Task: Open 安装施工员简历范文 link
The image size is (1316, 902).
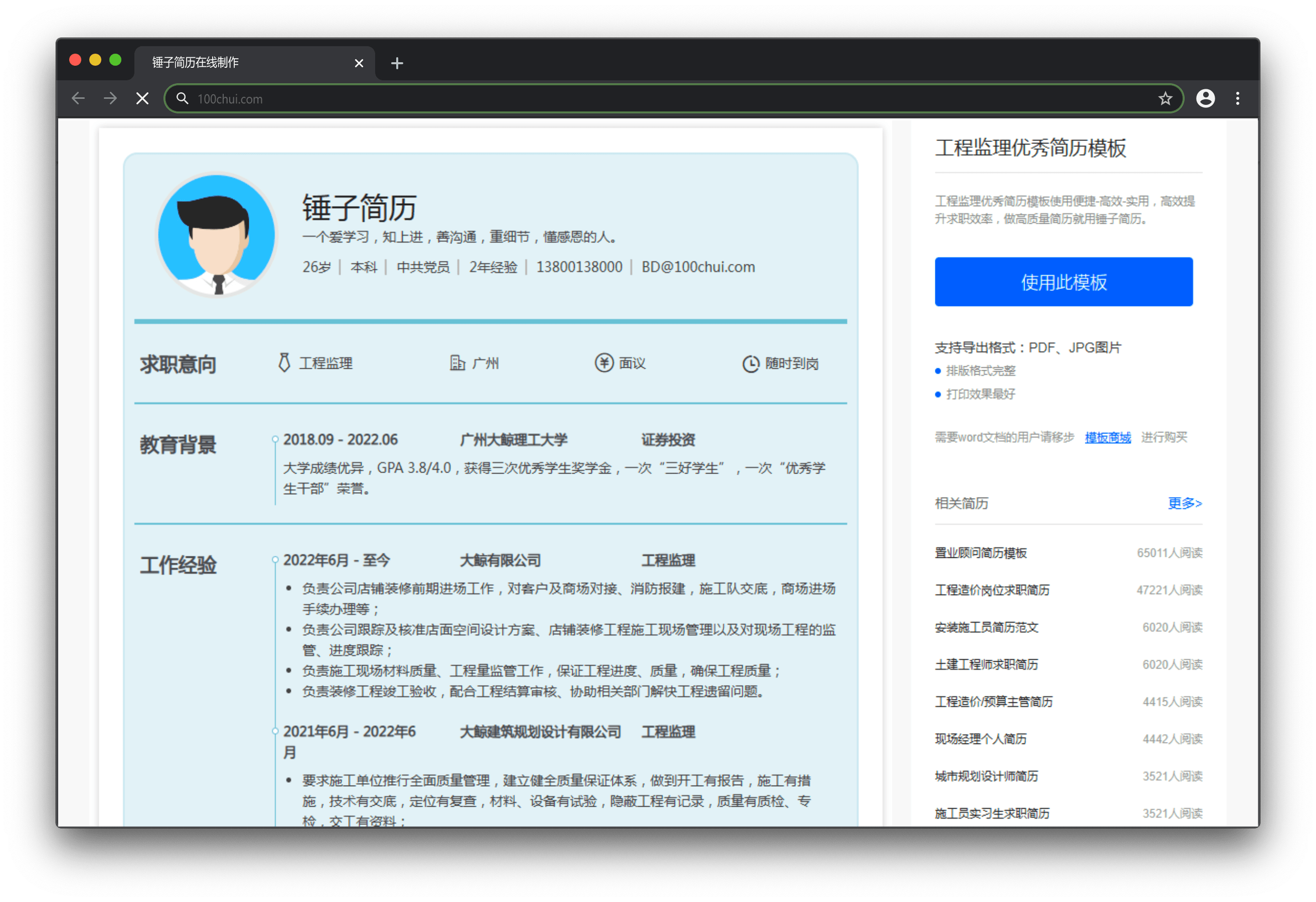Action: coord(986,627)
